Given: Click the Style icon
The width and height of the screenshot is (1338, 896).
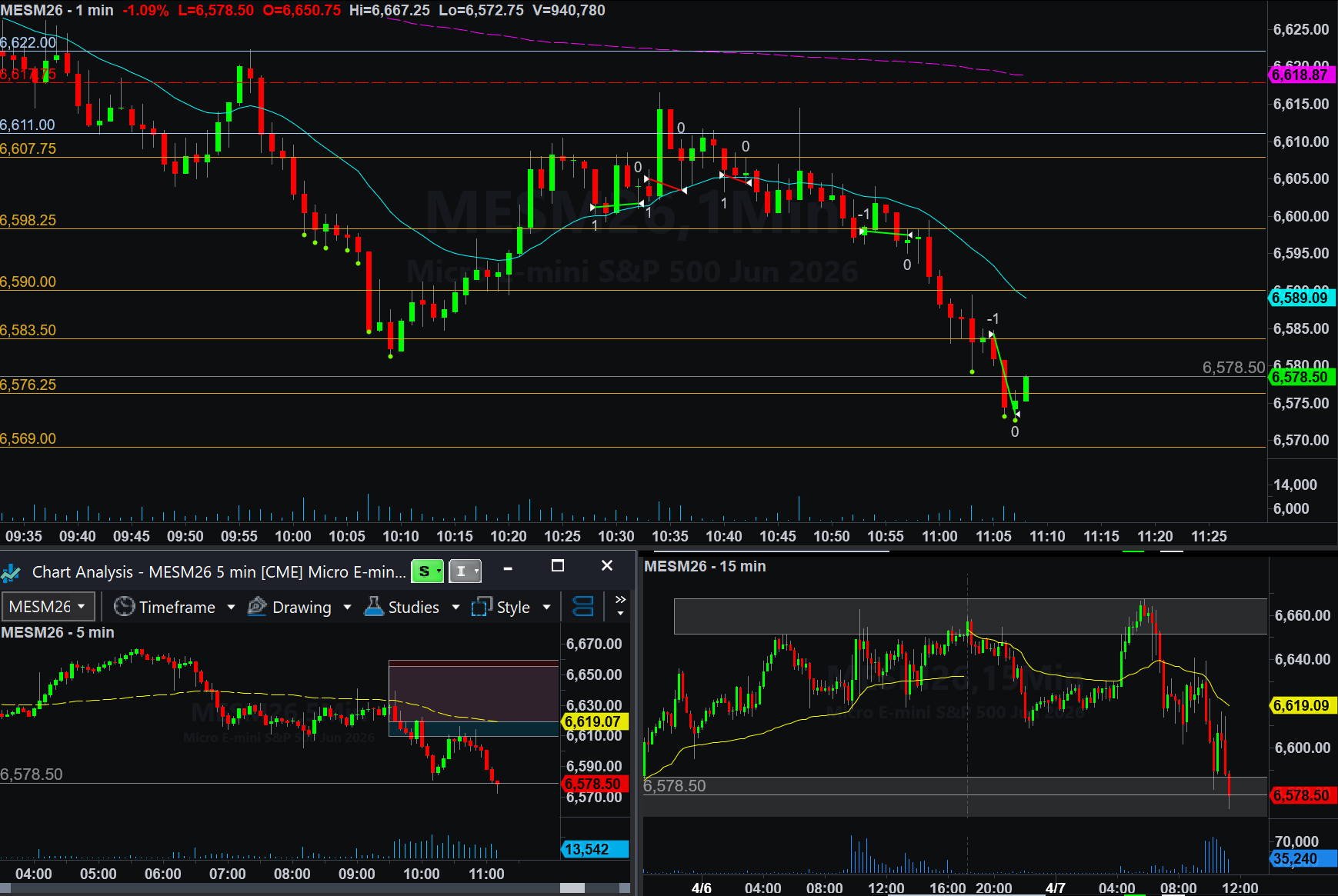Looking at the screenshot, I should pos(482,607).
